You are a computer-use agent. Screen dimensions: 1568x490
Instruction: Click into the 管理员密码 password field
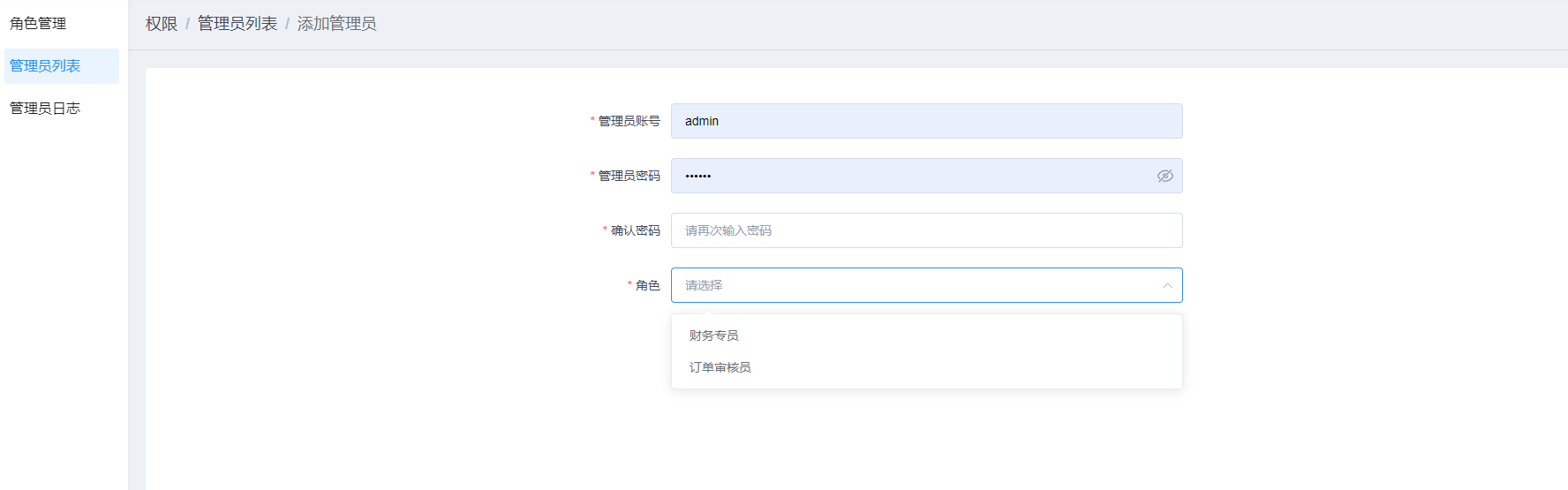coord(909,176)
